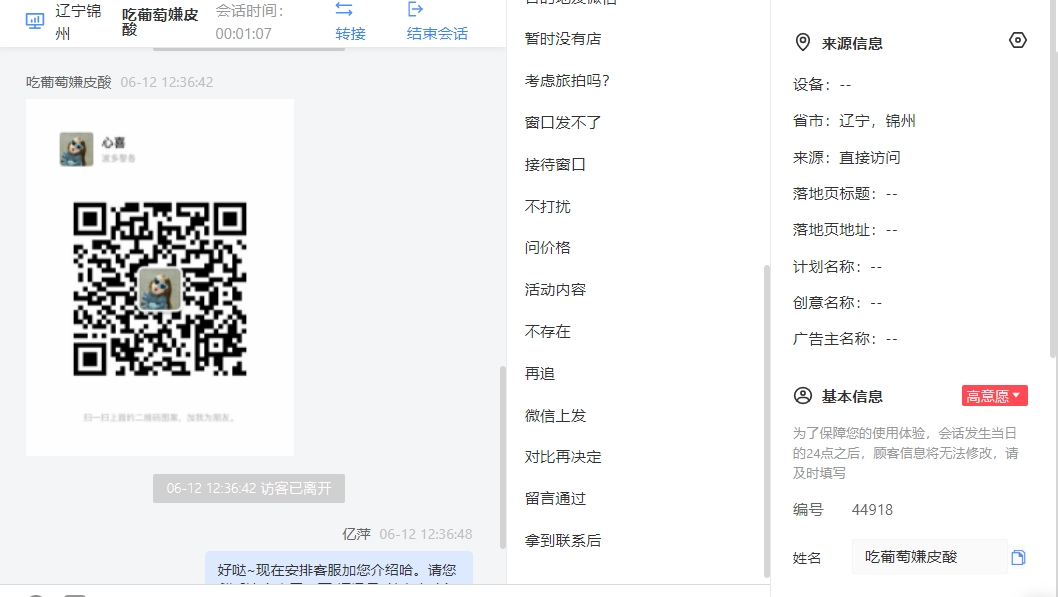Viewport: 1058px width, 597px height.
Task: Select quick reply 活动内容
Action: [555, 290]
